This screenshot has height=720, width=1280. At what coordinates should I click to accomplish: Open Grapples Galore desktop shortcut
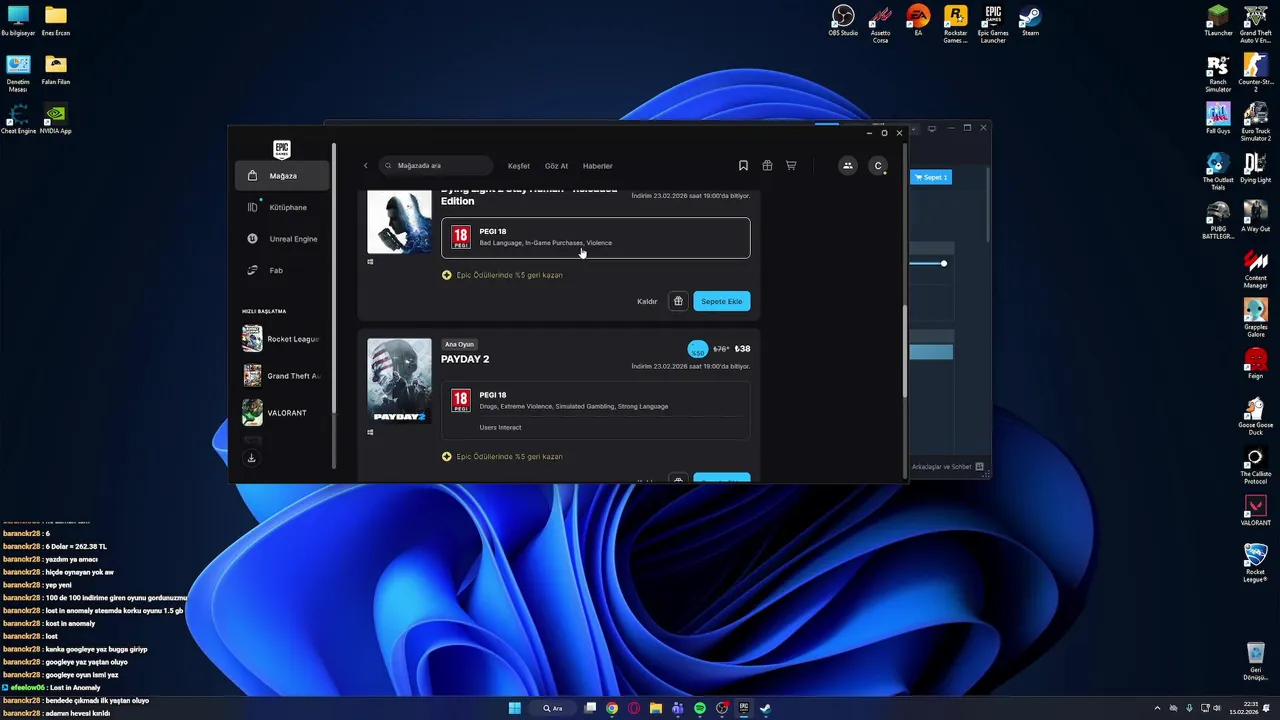pyautogui.click(x=1256, y=318)
